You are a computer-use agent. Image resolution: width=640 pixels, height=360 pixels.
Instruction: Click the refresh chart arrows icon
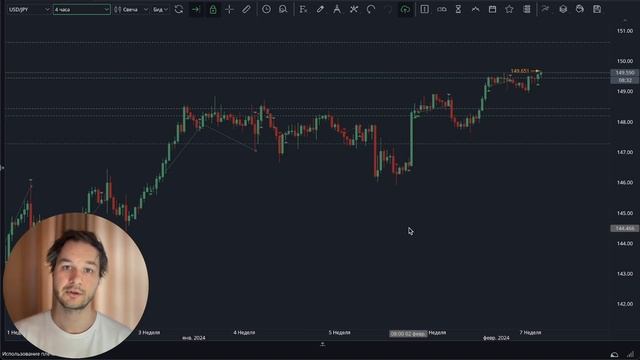pos(179,9)
